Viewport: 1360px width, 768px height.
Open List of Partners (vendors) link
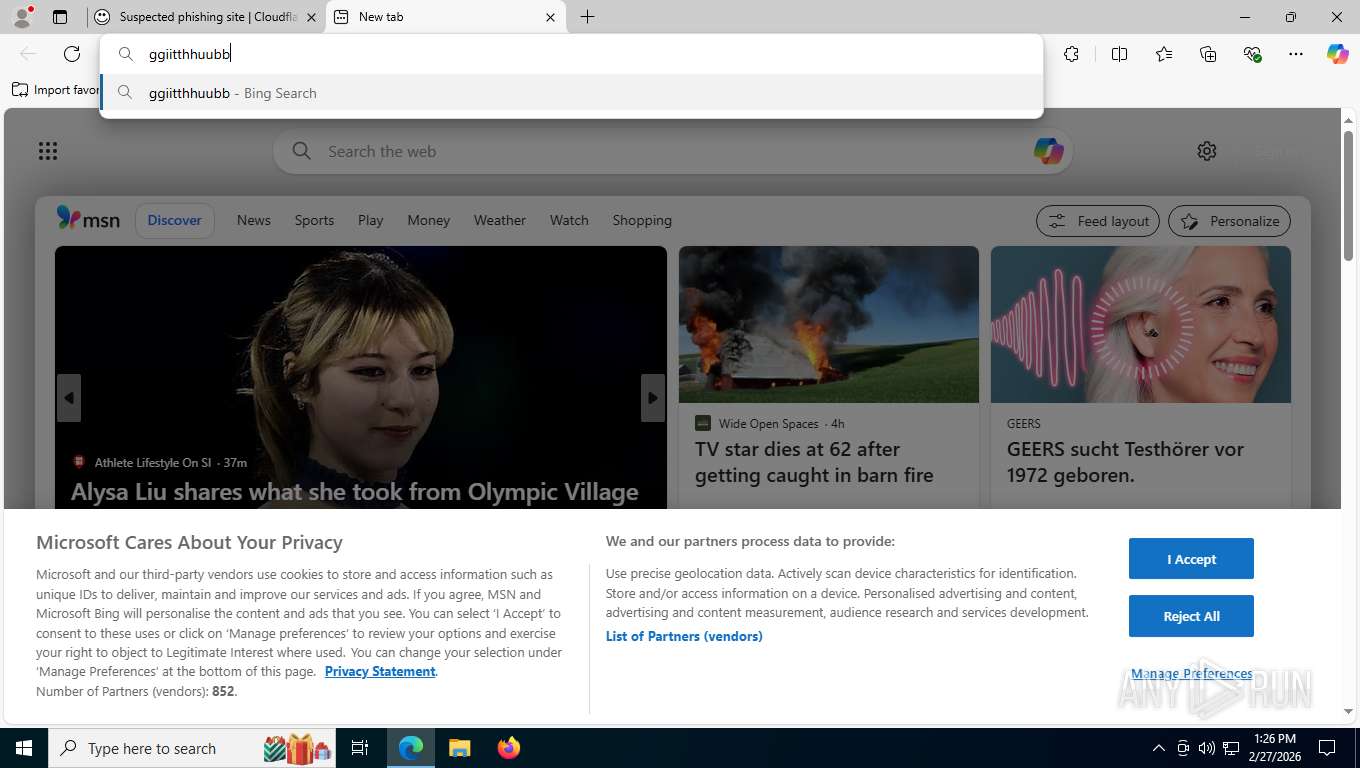tap(684, 636)
